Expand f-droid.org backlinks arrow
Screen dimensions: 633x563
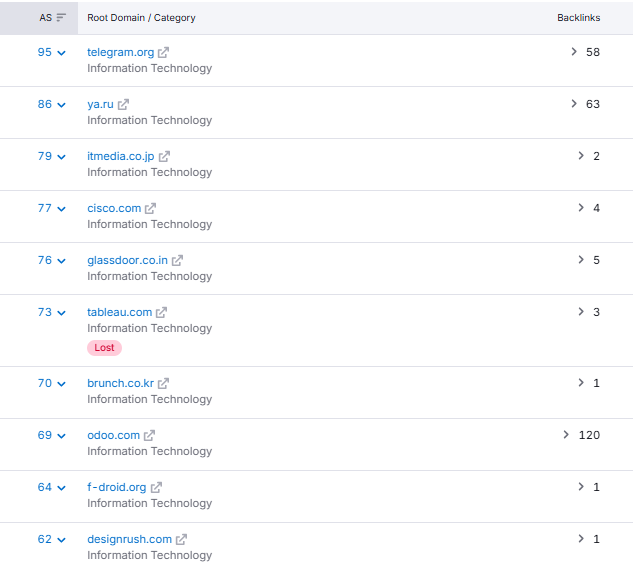[581, 487]
